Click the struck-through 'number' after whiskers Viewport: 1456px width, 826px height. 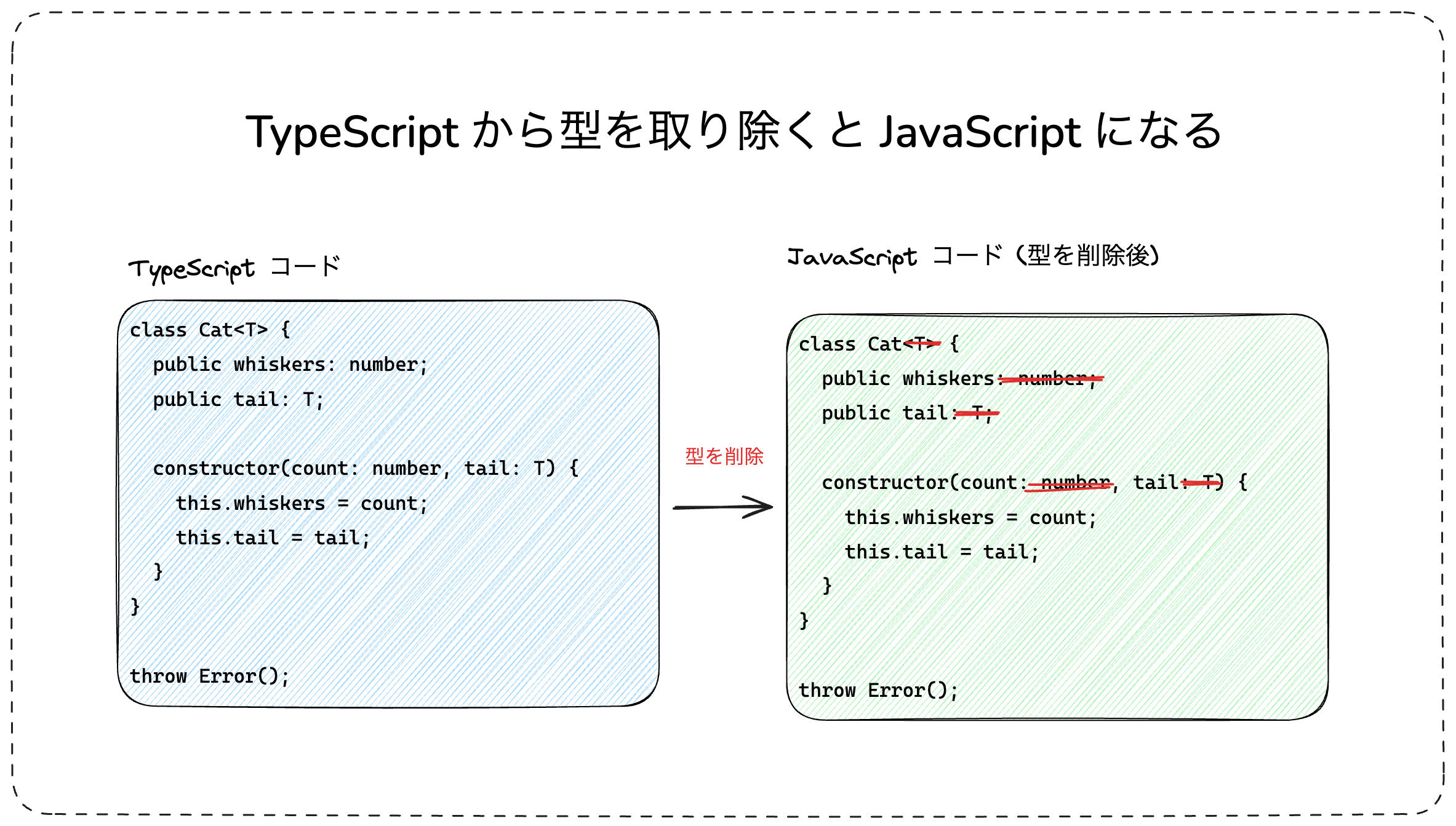point(1052,379)
